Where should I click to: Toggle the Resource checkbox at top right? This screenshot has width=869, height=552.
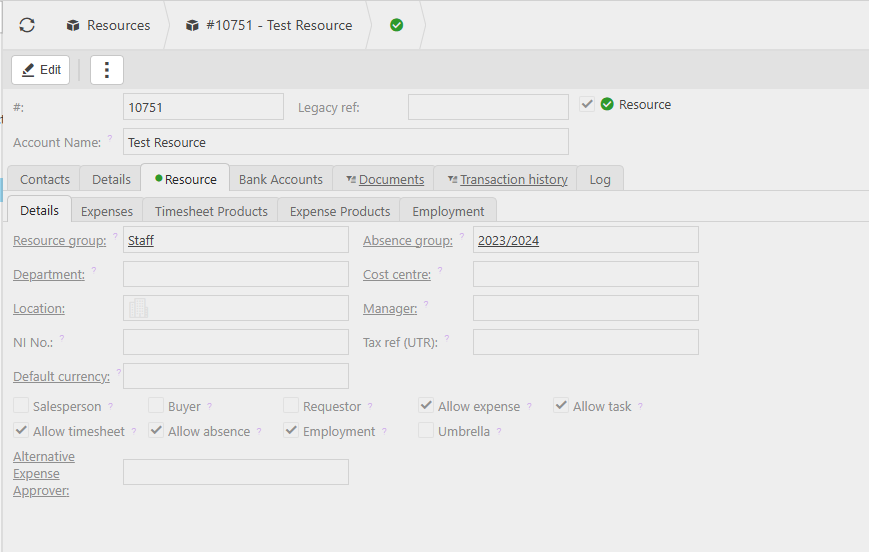point(587,104)
